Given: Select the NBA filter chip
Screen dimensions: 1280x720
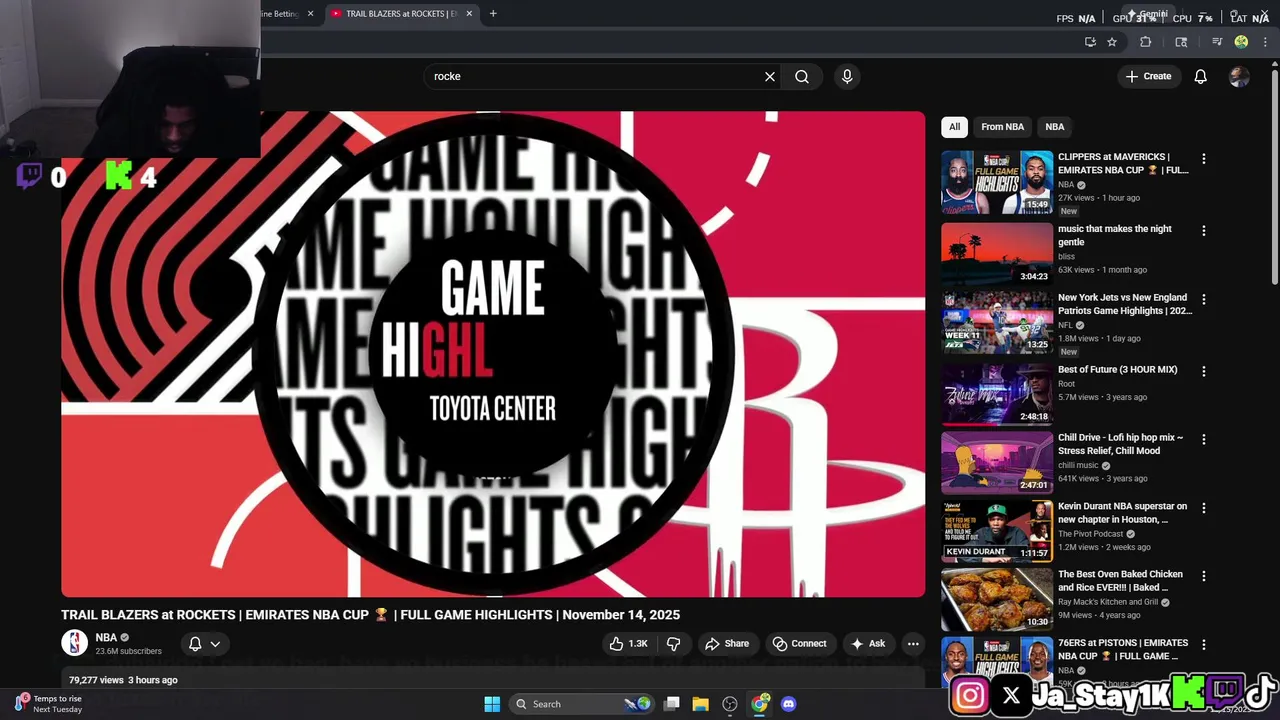Looking at the screenshot, I should (x=1055, y=127).
